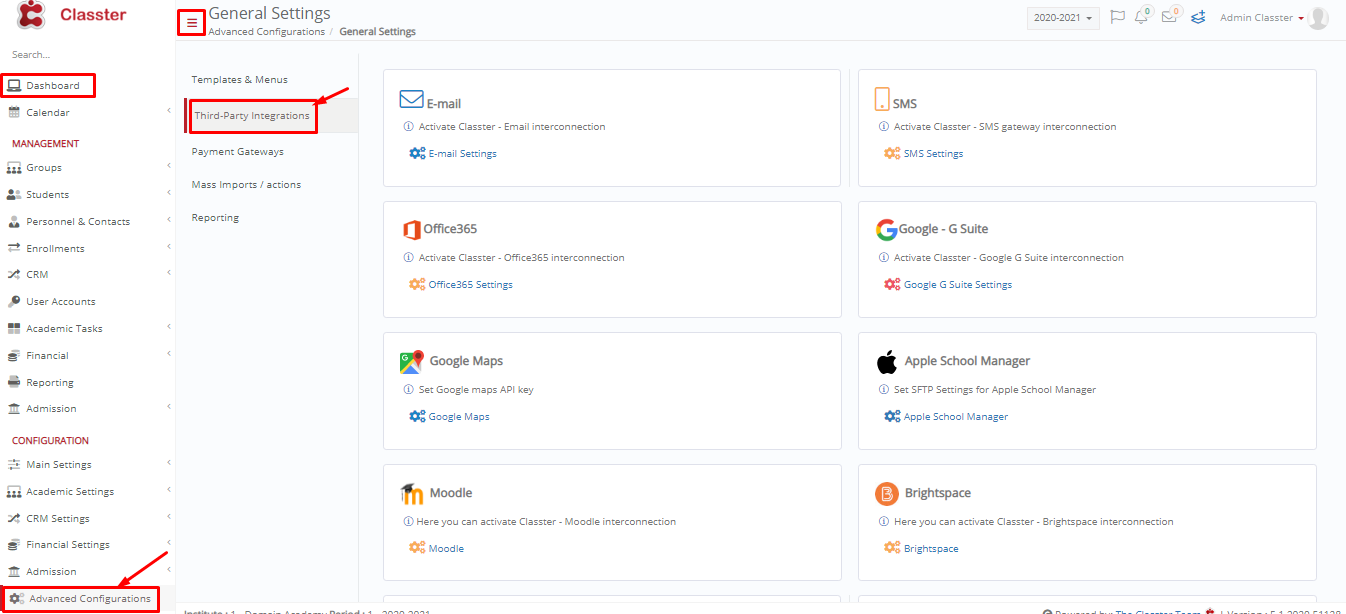Click the E-mail envelope card icon

pos(411,99)
